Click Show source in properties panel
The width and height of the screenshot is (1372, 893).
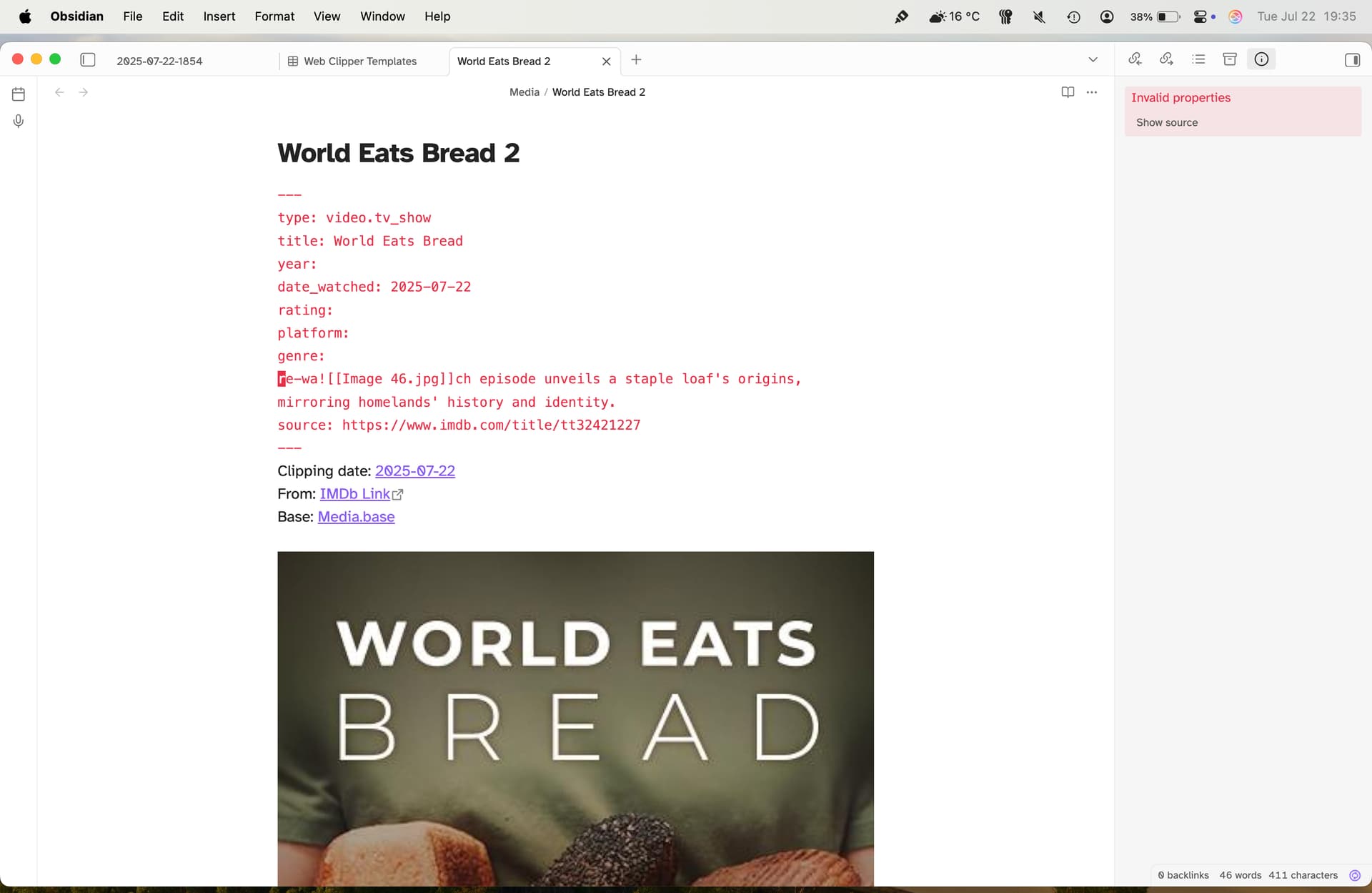(x=1167, y=122)
